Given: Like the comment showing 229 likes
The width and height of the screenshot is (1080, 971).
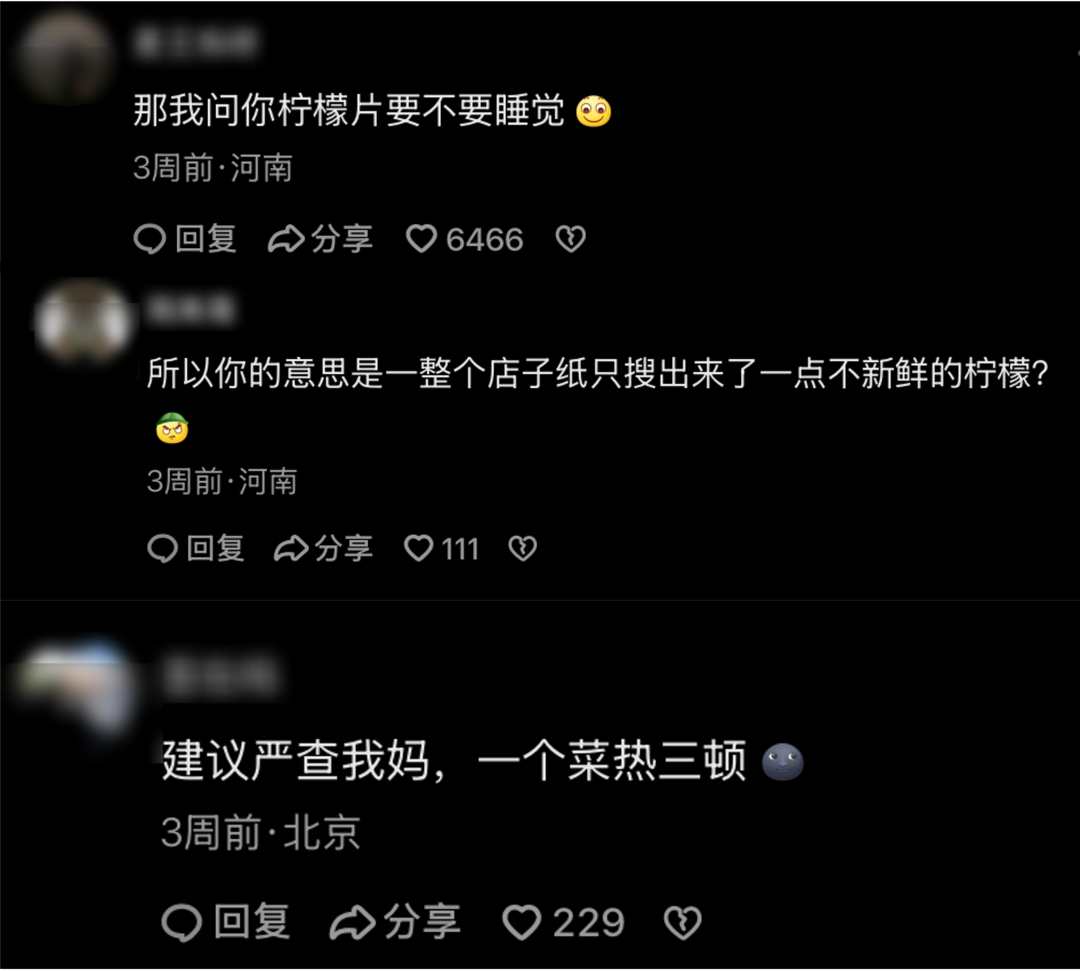Looking at the screenshot, I should point(563,922).
